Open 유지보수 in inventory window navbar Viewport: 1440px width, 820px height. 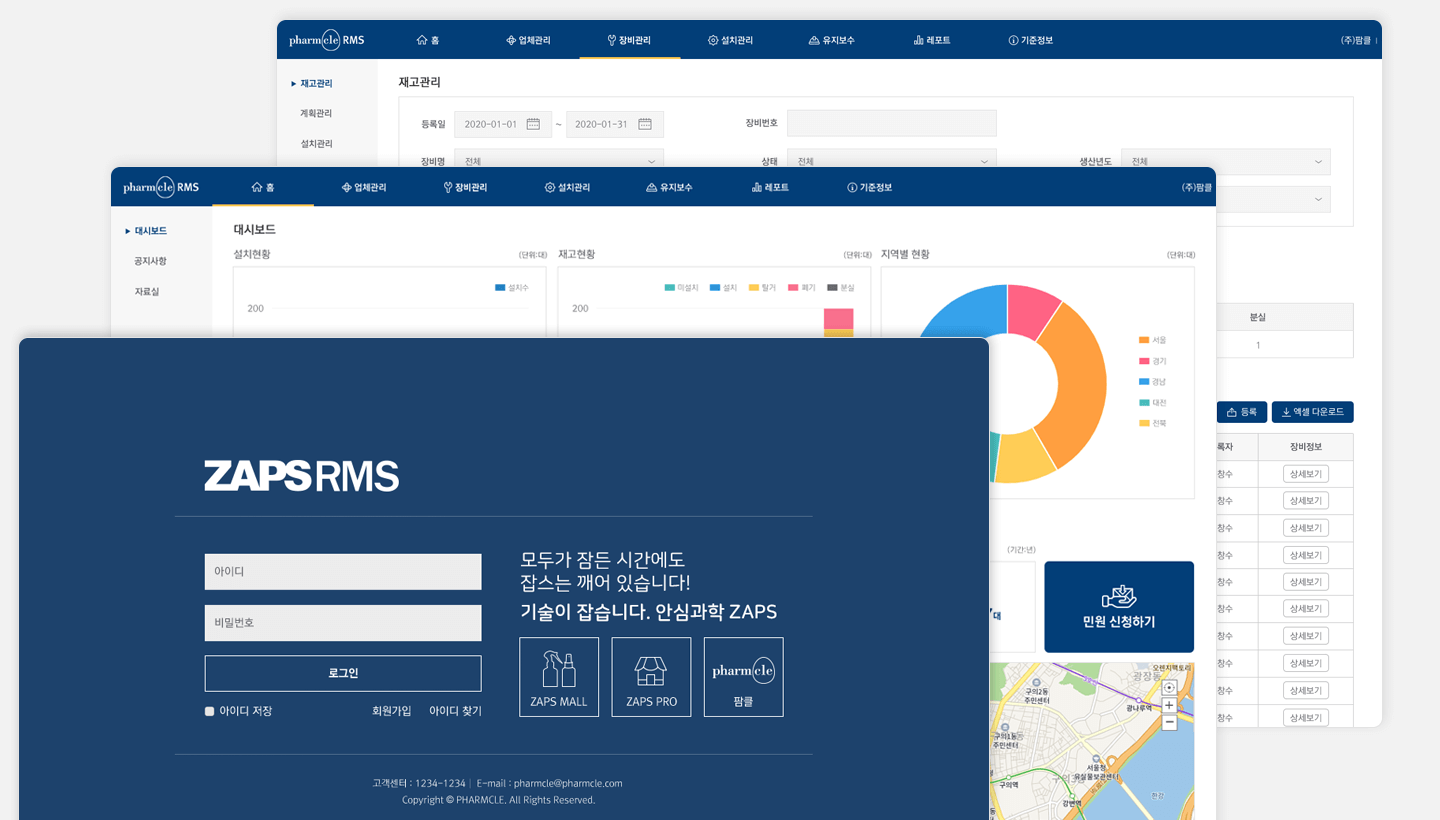click(832, 40)
